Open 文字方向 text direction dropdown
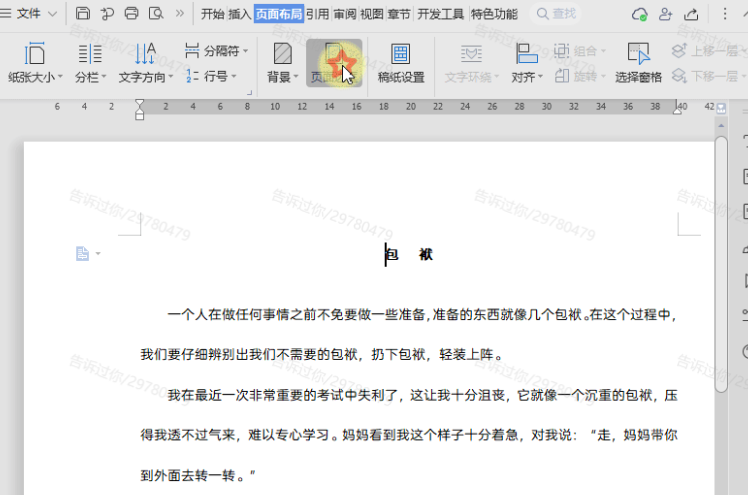748x495 pixels. pos(145,62)
